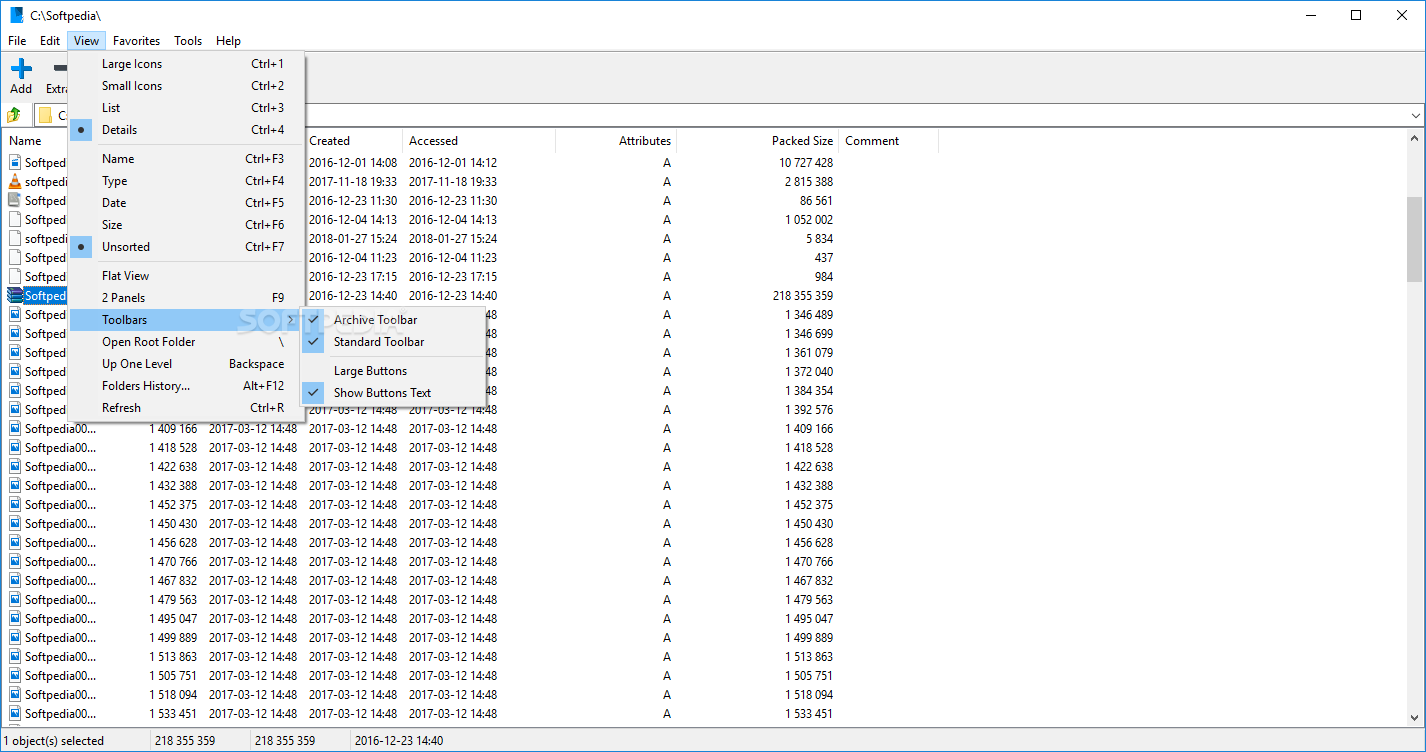Open the Tools menu
1426x752 pixels.
tap(188, 41)
